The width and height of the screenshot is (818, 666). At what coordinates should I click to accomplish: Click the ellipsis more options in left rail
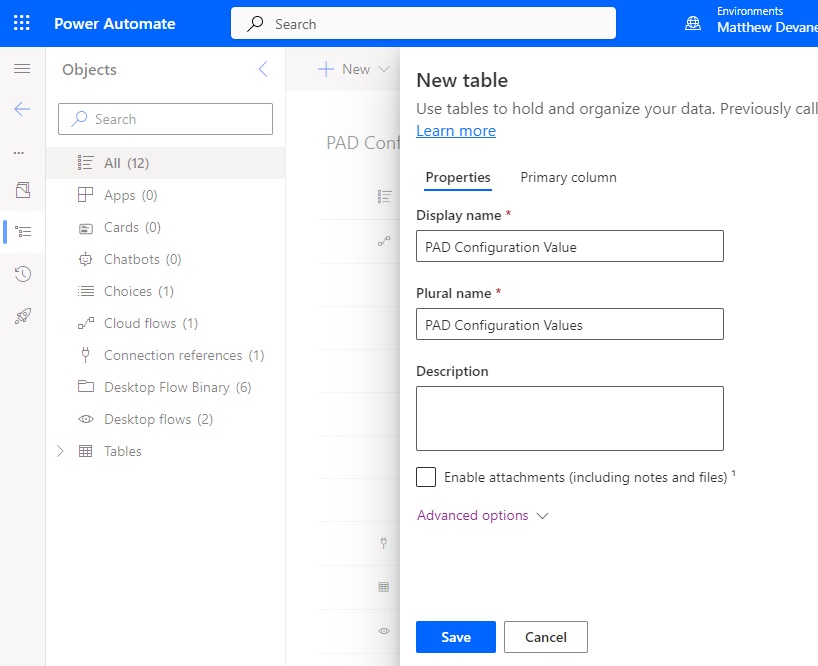[x=19, y=153]
